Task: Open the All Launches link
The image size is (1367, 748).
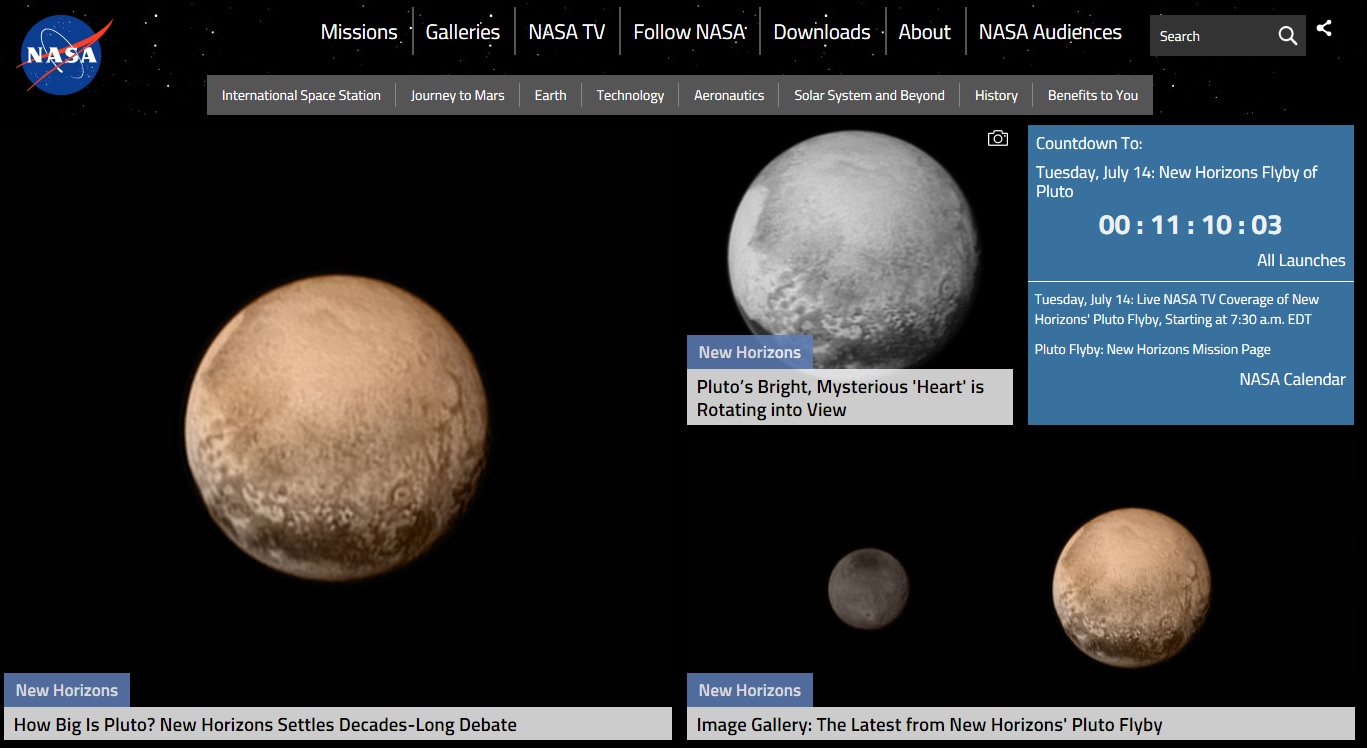Action: pos(1300,260)
